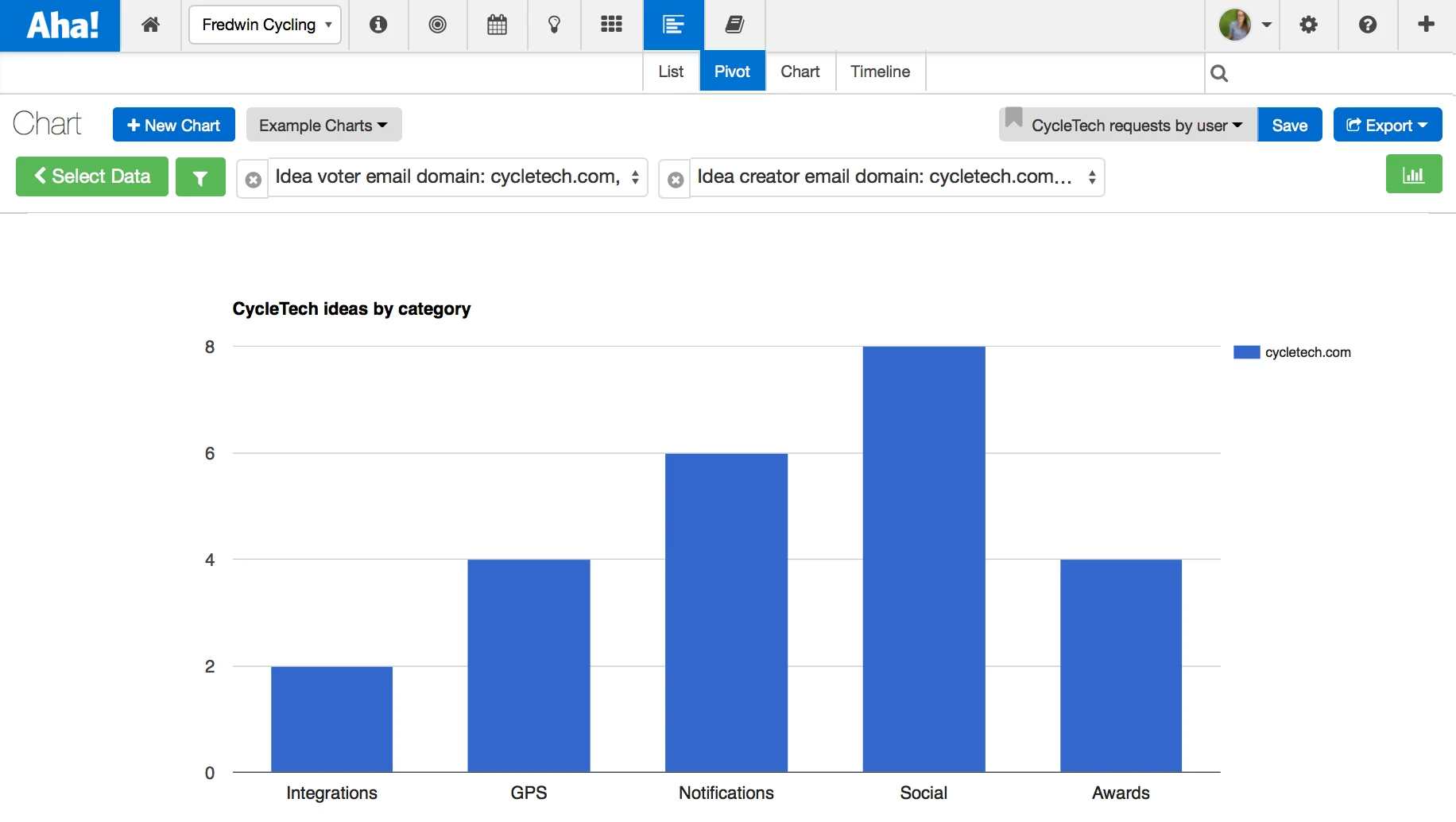
Task: Open the user avatar menu
Action: [1244, 25]
